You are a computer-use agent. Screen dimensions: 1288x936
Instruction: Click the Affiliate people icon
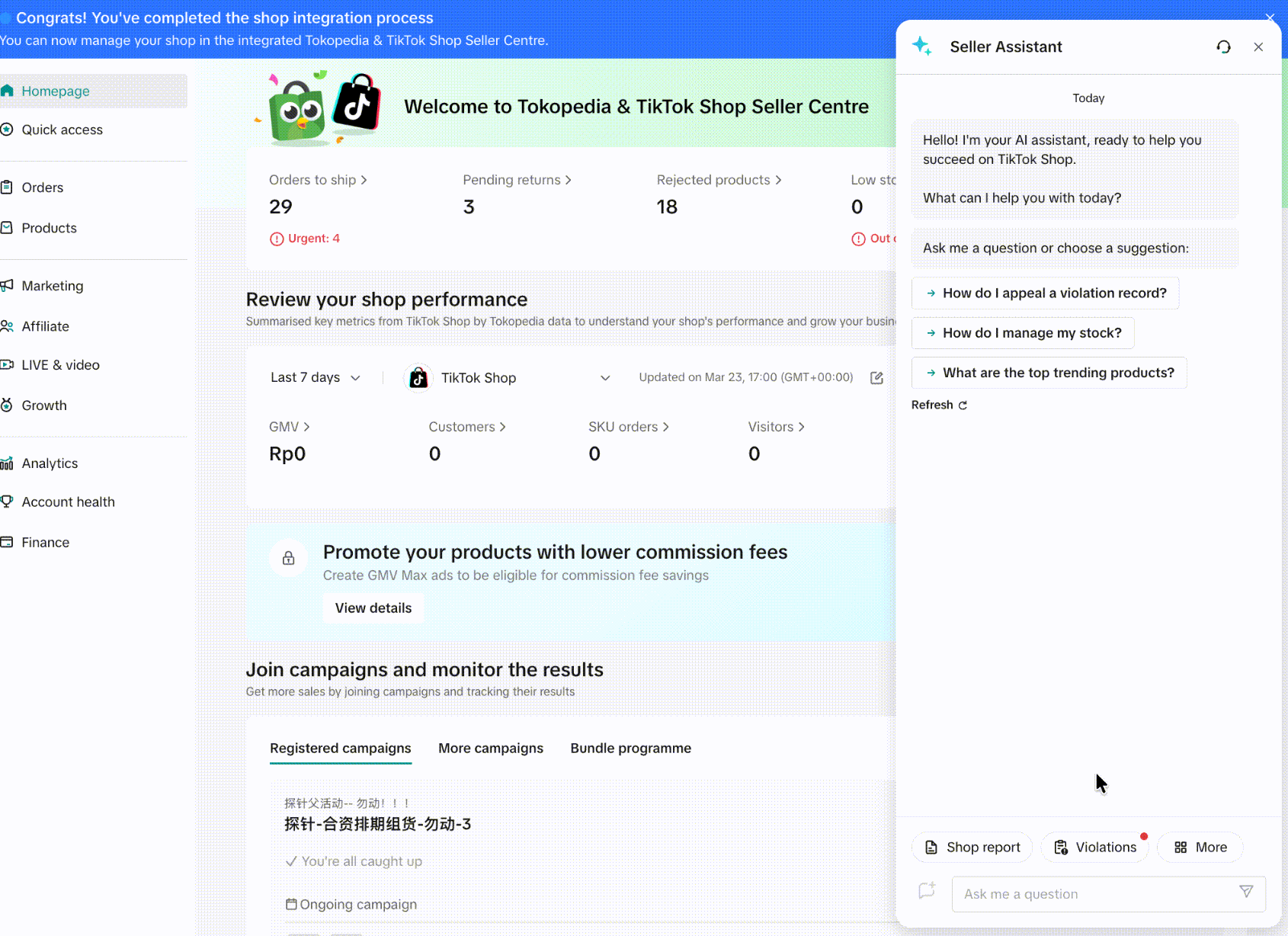click(x=7, y=326)
